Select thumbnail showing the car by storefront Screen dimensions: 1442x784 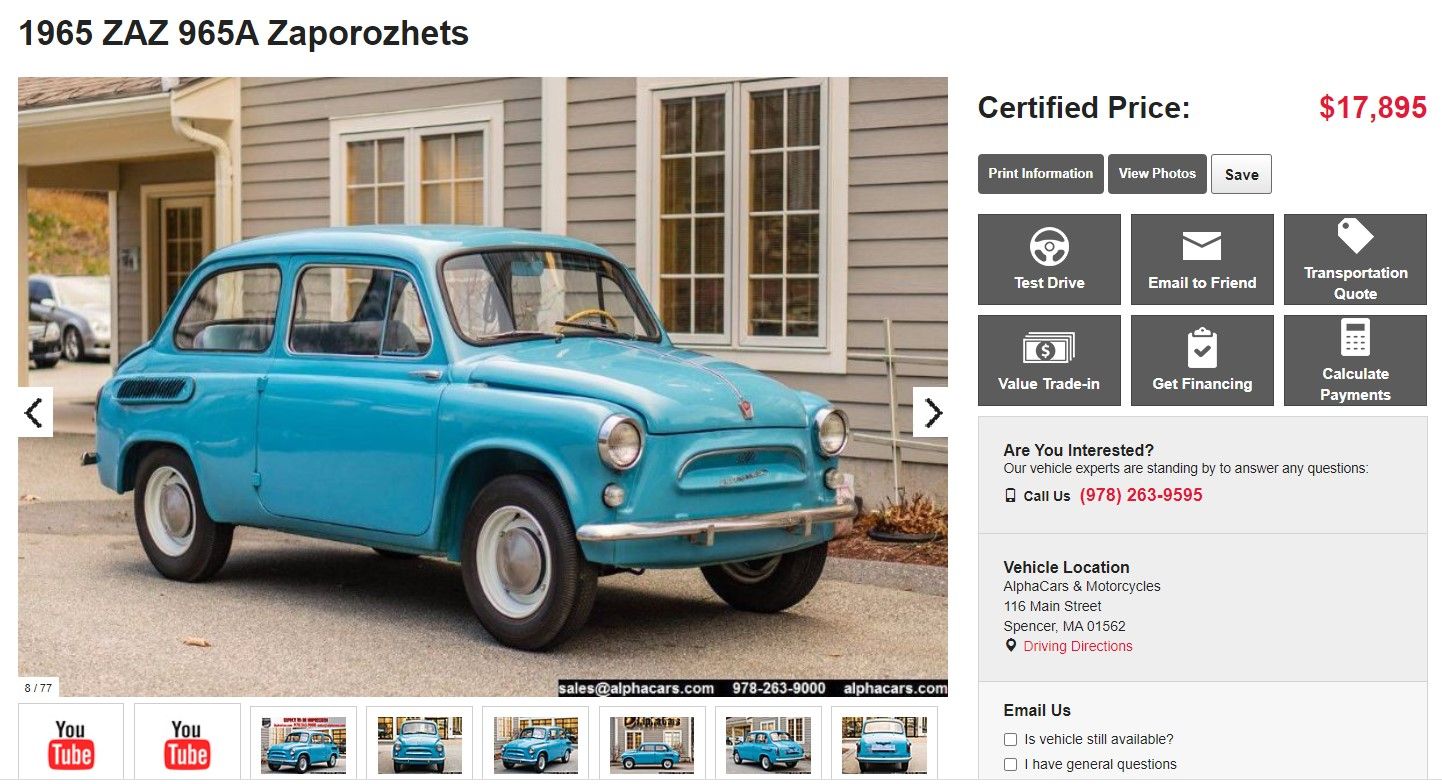652,744
